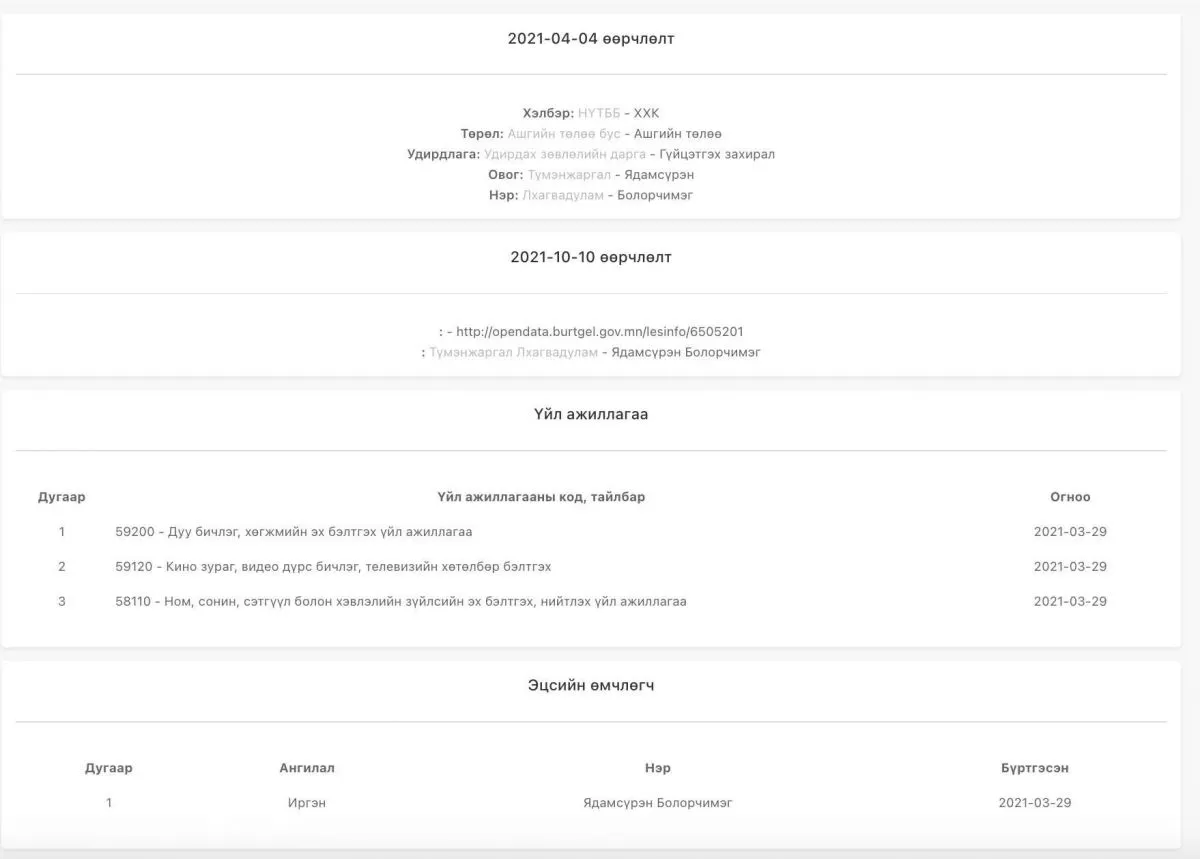Click the "Удирдлага" change line
This screenshot has height=859, width=1200.
coord(591,154)
